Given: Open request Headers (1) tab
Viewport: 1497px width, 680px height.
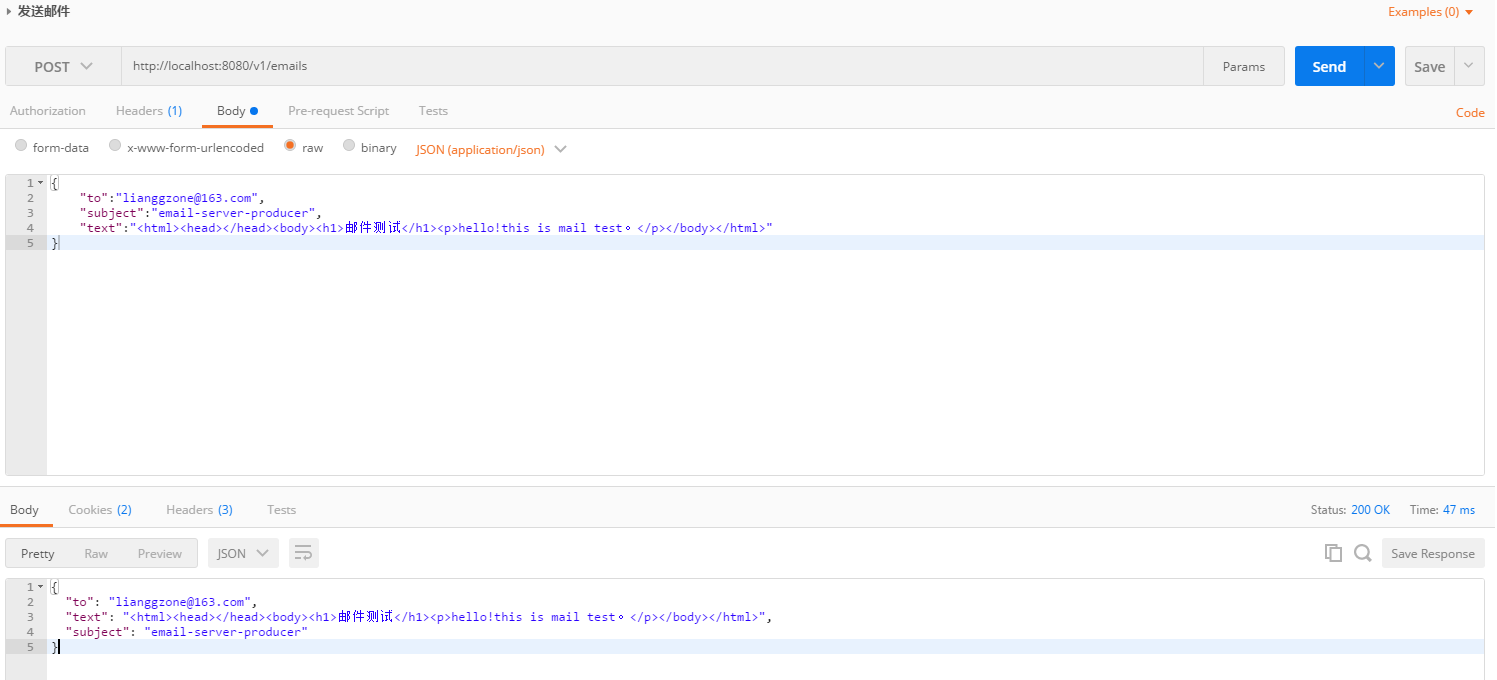Looking at the screenshot, I should pos(149,111).
